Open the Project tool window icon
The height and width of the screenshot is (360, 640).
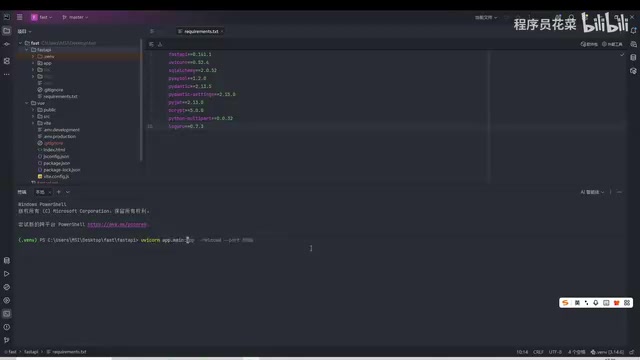pos(7,31)
